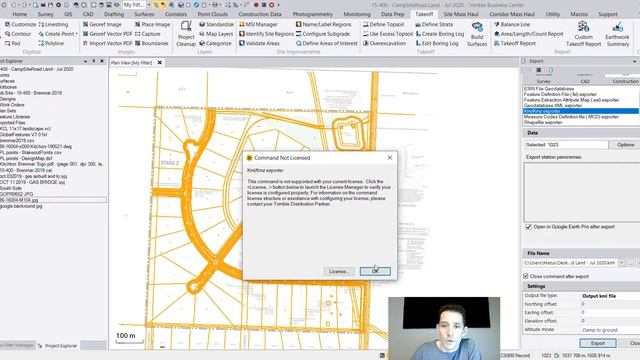Click the Options button in Data section
The image size is (640, 360).
coord(625,145)
